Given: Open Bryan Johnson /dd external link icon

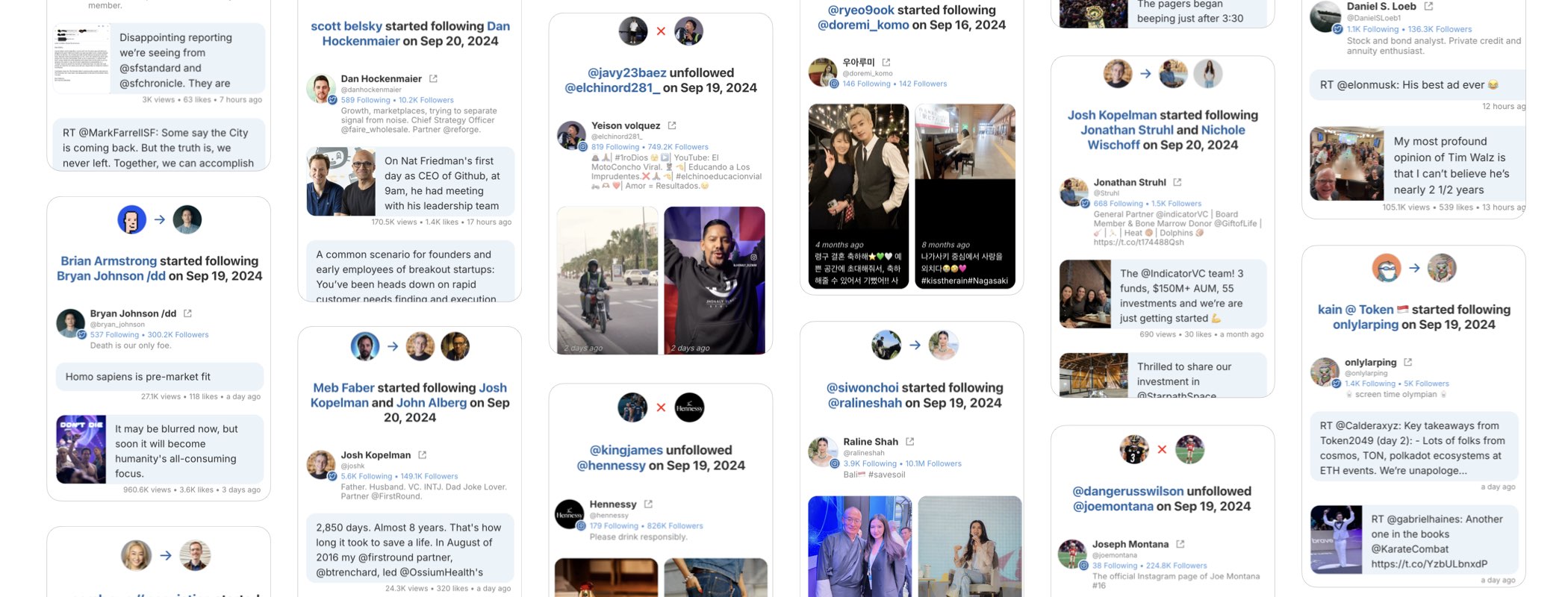Looking at the screenshot, I should tap(187, 313).
